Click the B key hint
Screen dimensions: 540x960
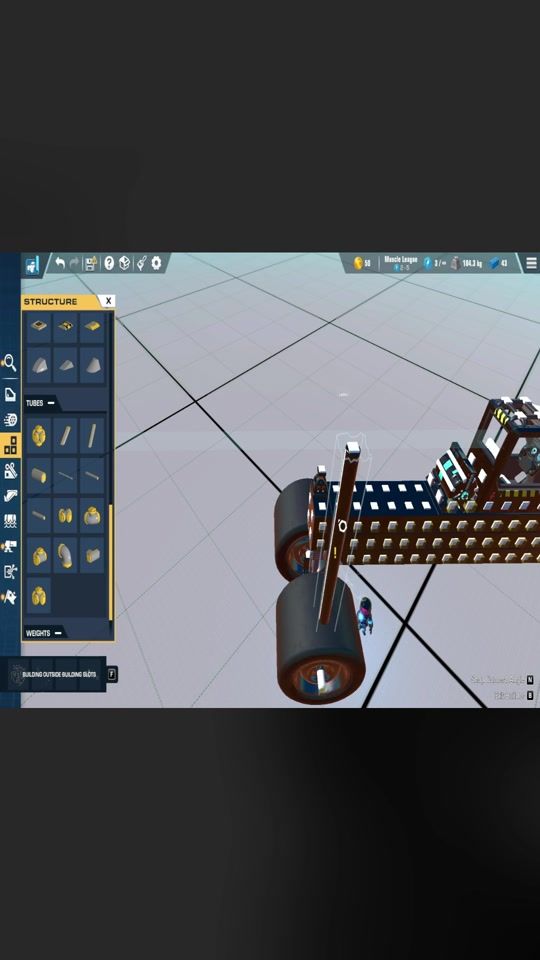[x=530, y=696]
